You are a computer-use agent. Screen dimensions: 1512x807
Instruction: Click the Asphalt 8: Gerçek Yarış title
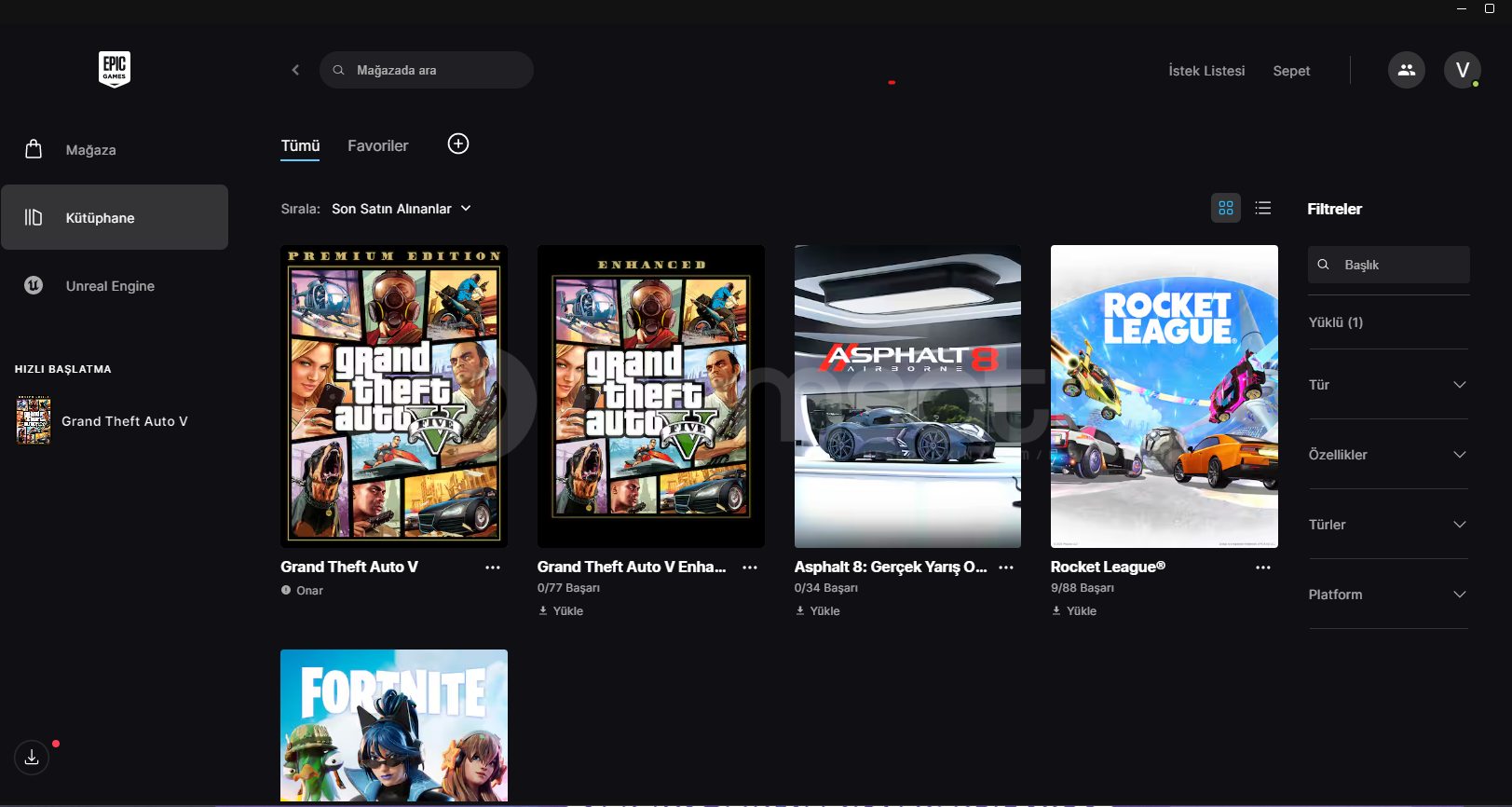click(891, 567)
